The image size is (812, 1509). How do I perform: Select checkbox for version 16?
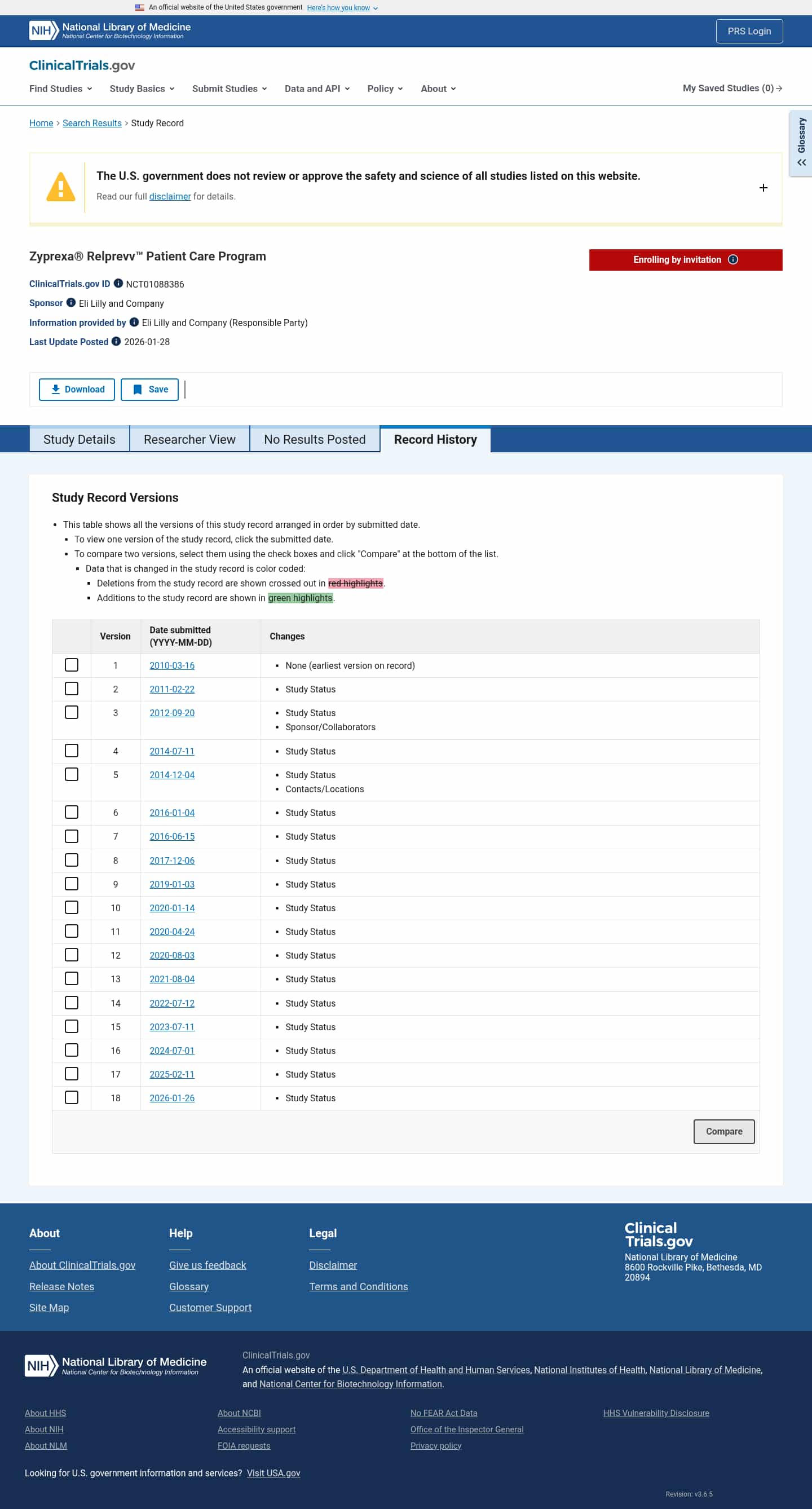[72, 1051]
